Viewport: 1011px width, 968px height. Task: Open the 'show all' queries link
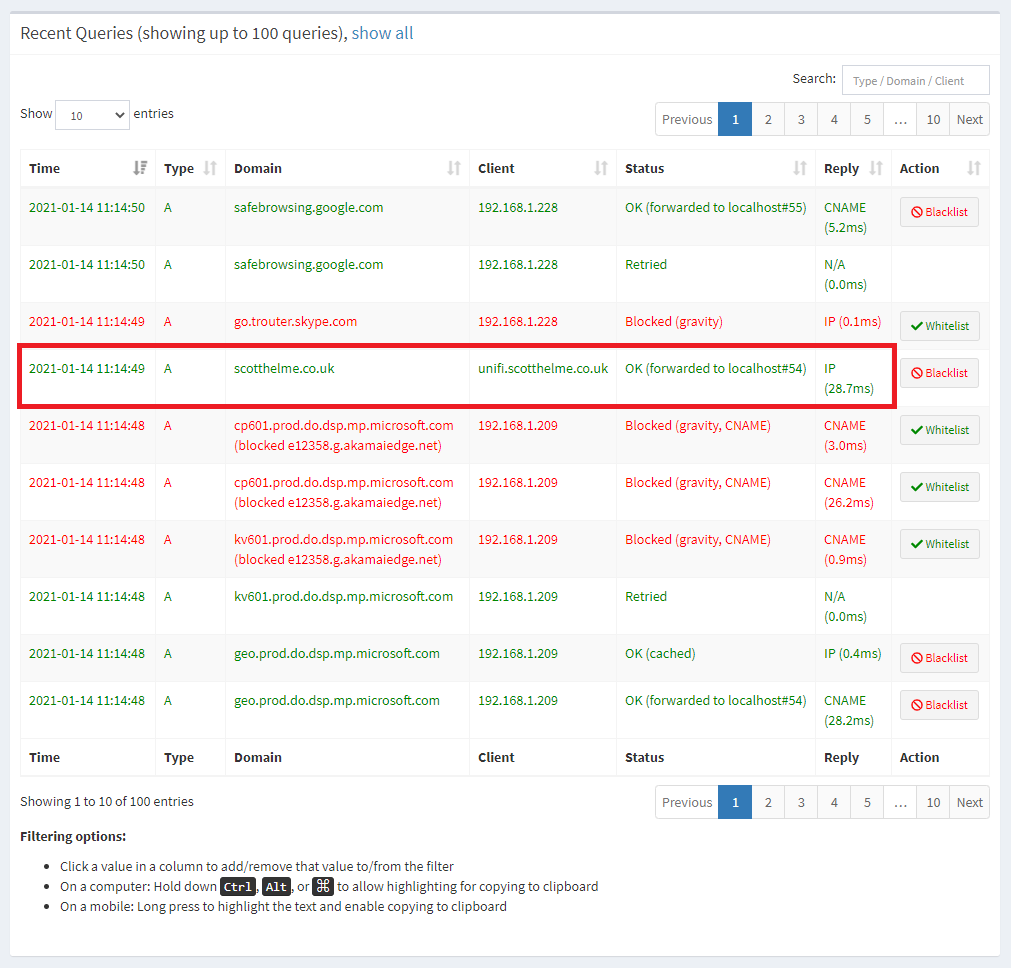point(382,33)
